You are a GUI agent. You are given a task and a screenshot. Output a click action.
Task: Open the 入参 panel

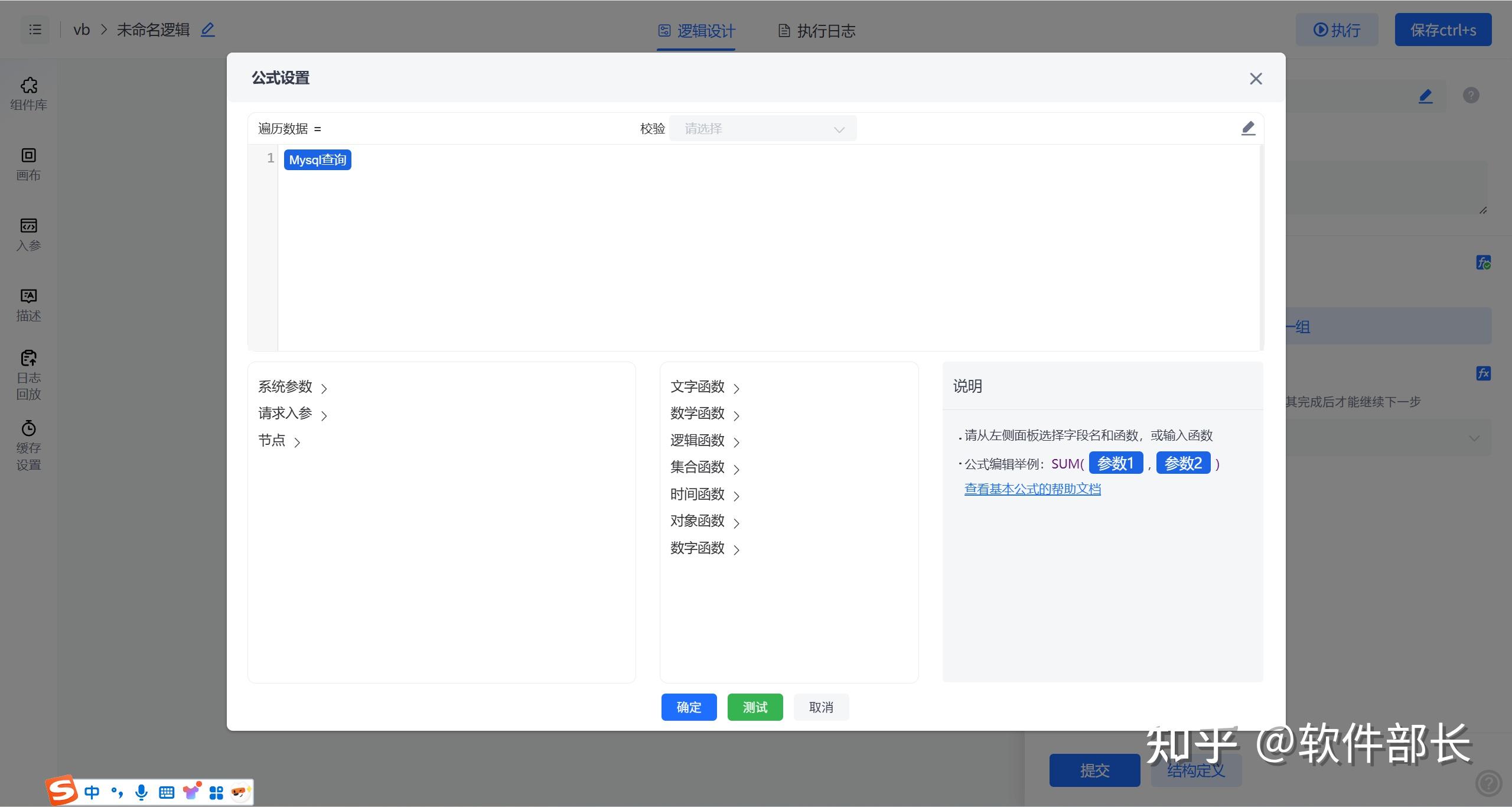(28, 235)
